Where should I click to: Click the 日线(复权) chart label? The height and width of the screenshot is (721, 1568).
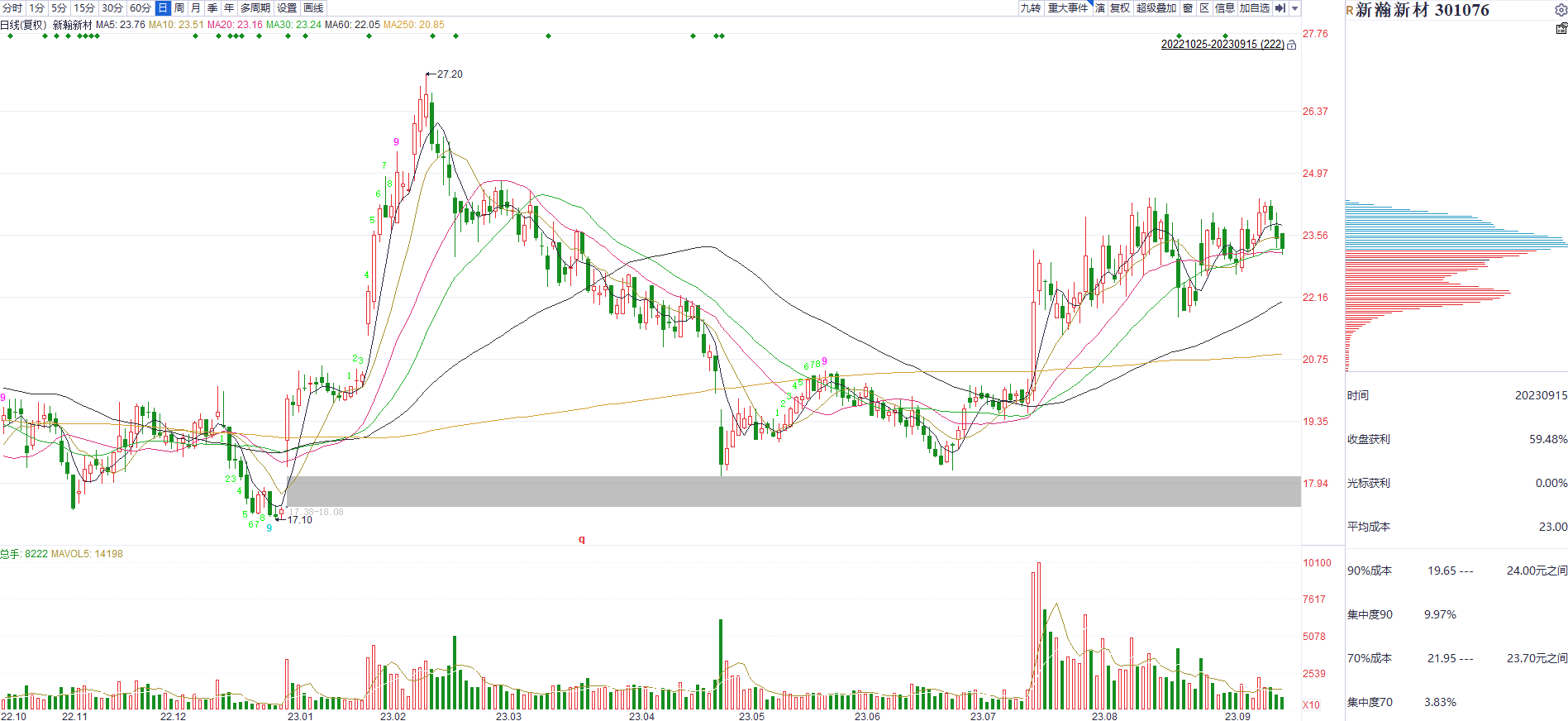(24, 25)
